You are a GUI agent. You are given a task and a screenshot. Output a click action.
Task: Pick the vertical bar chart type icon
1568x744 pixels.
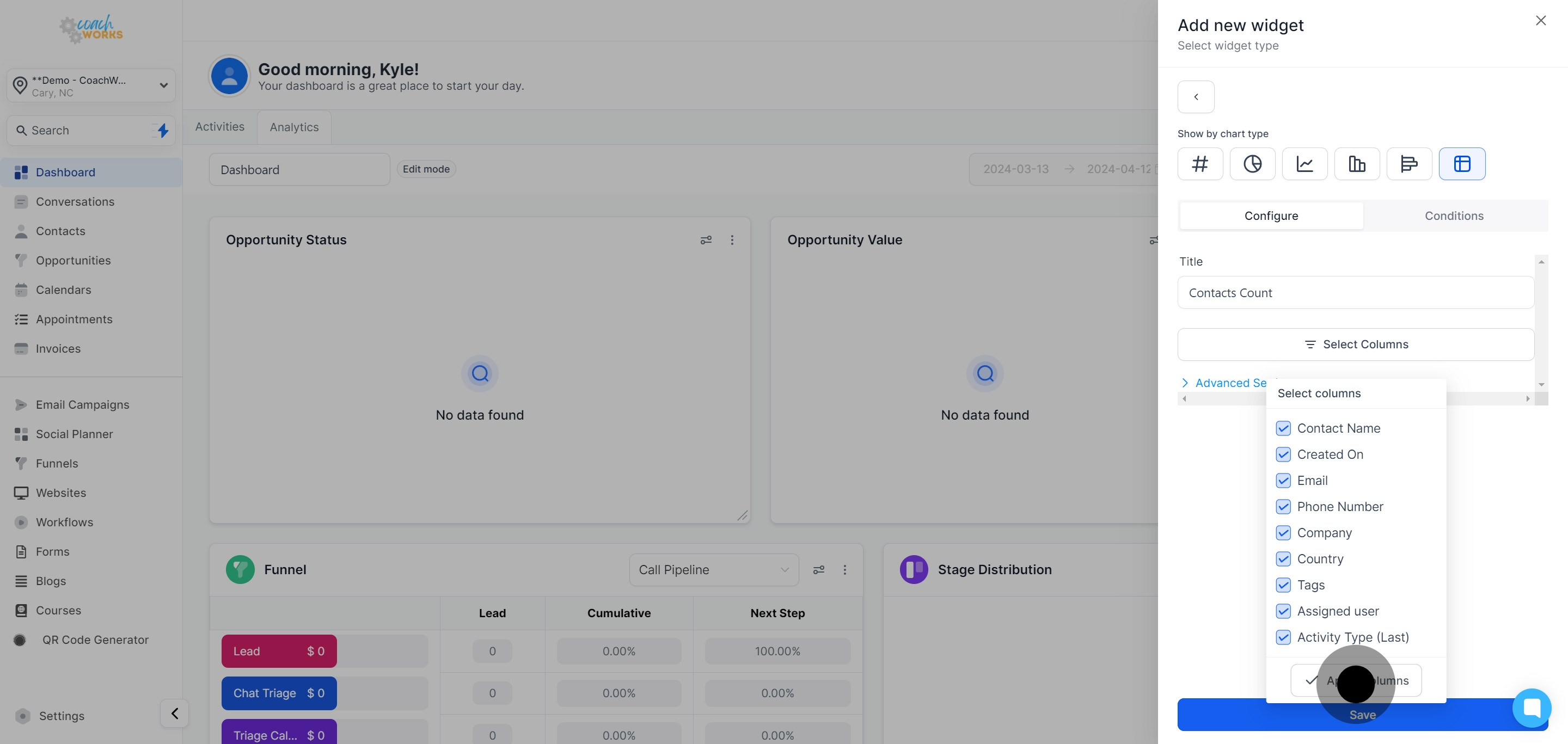click(1357, 164)
